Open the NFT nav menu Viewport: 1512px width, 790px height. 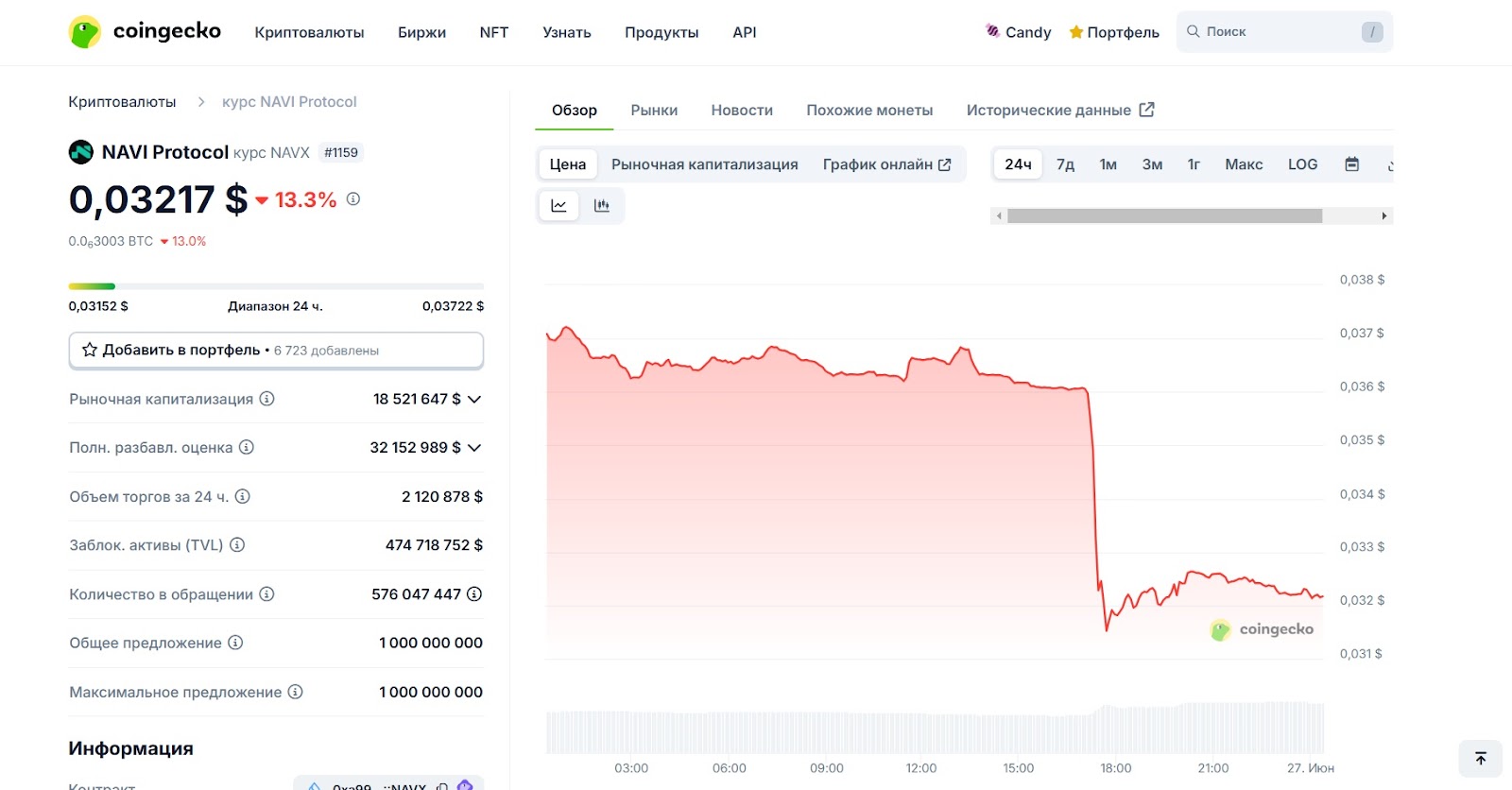pos(494,32)
